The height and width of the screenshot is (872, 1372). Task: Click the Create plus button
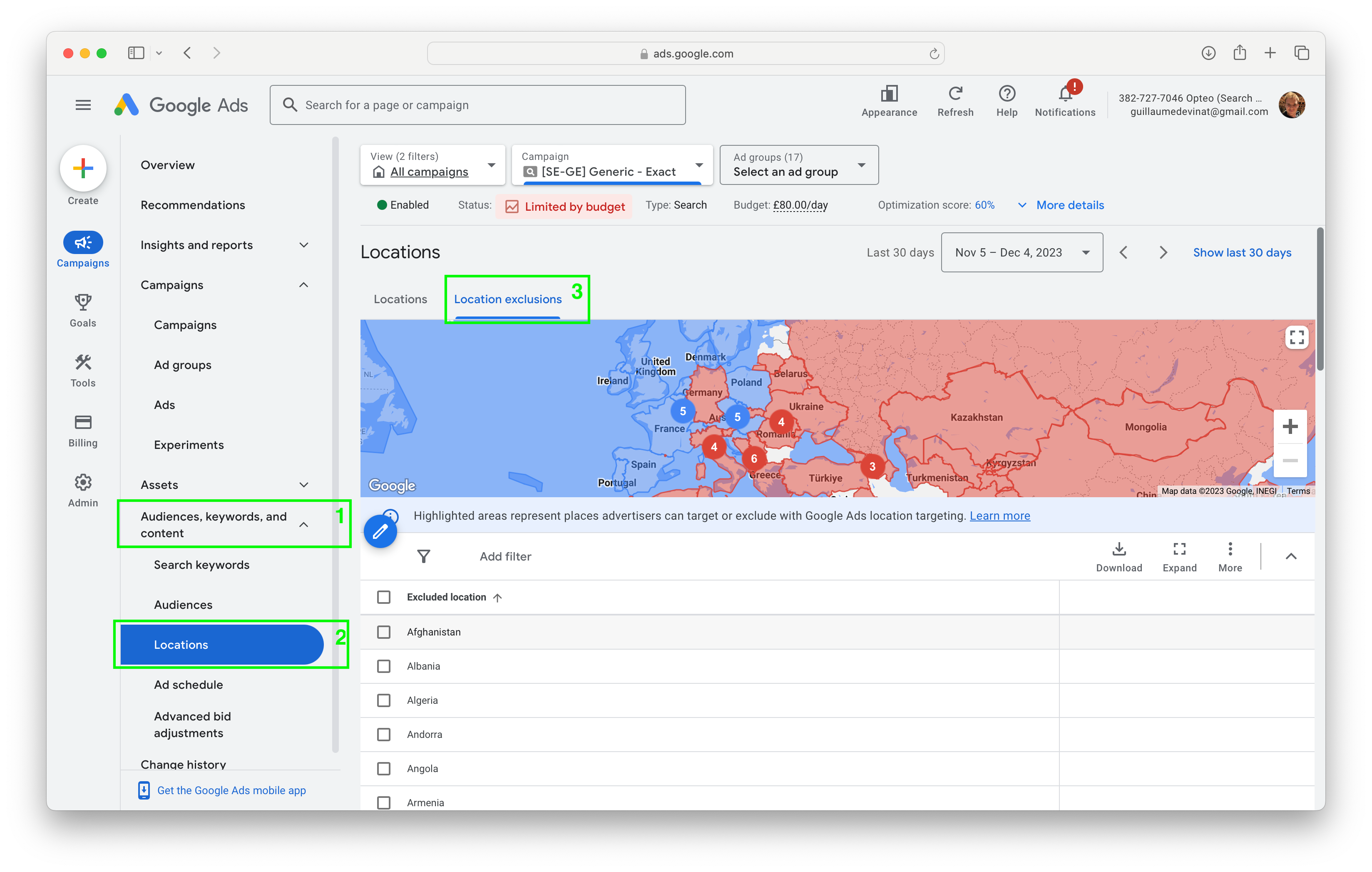point(83,168)
